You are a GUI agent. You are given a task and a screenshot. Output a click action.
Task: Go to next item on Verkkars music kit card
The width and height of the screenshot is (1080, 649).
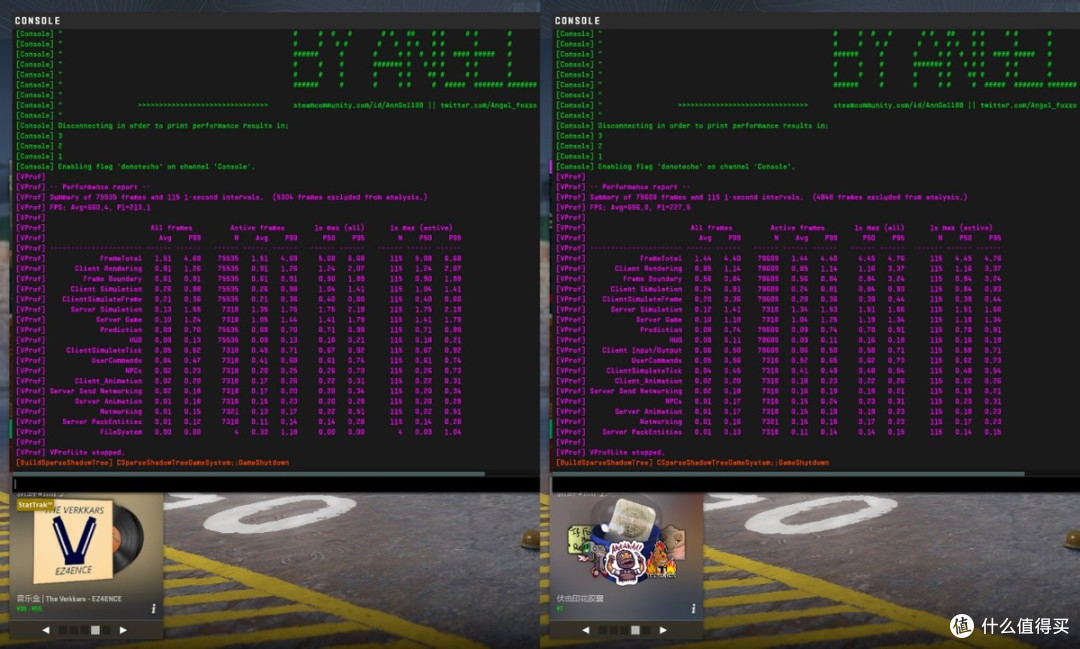tap(123, 630)
